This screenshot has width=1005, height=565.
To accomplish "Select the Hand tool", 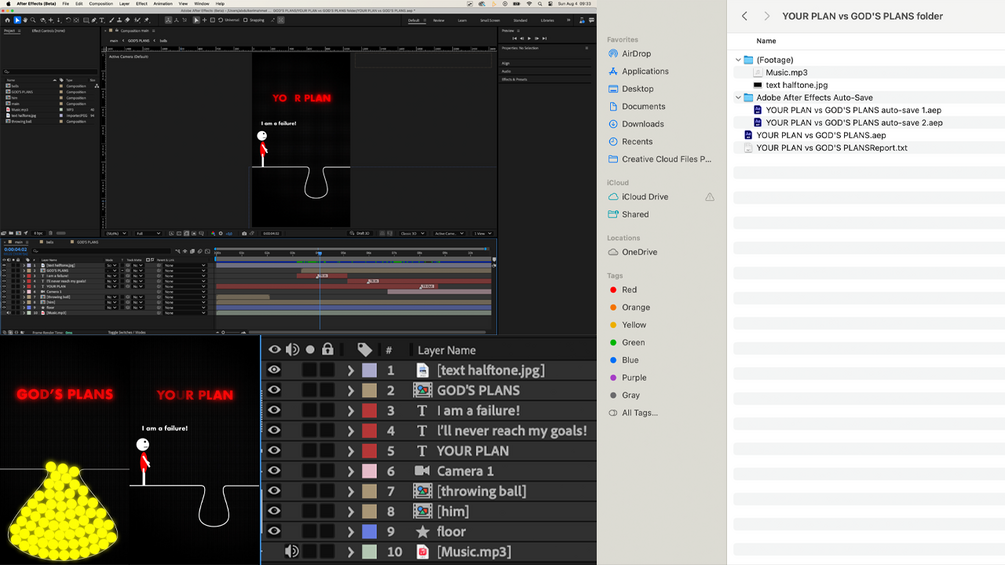I will point(25,20).
